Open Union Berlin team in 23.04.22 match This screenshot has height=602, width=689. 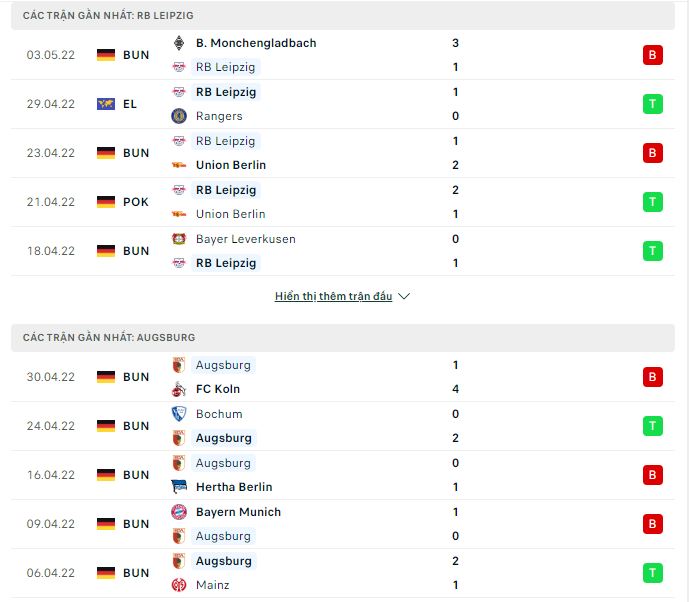pyautogui.click(x=231, y=165)
